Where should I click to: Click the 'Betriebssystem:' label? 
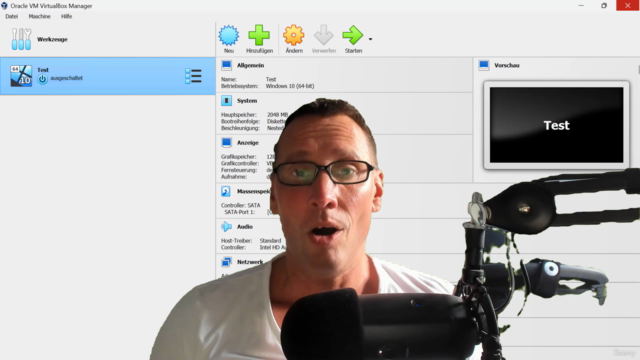click(240, 86)
